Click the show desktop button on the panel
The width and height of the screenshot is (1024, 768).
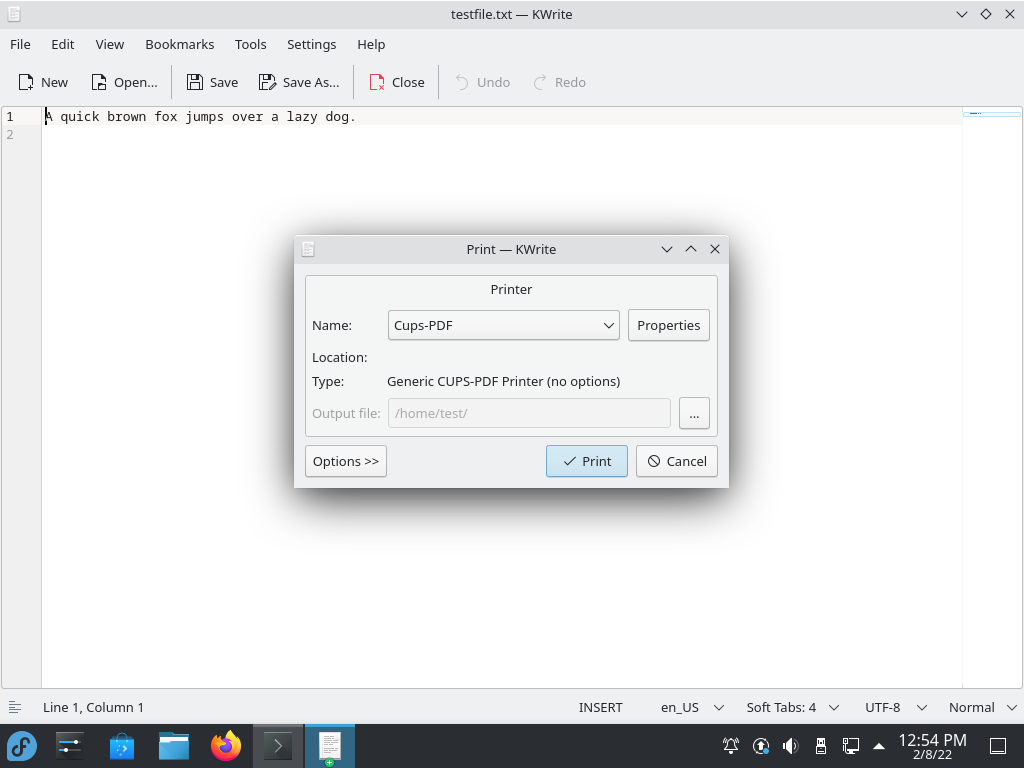(x=998, y=746)
